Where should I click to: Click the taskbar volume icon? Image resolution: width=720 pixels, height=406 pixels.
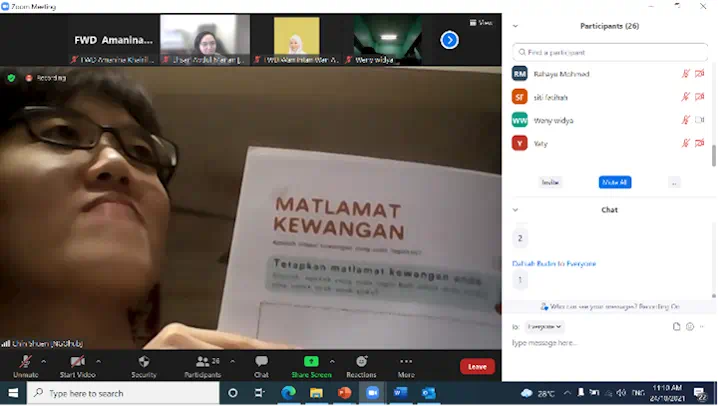(x=621, y=393)
